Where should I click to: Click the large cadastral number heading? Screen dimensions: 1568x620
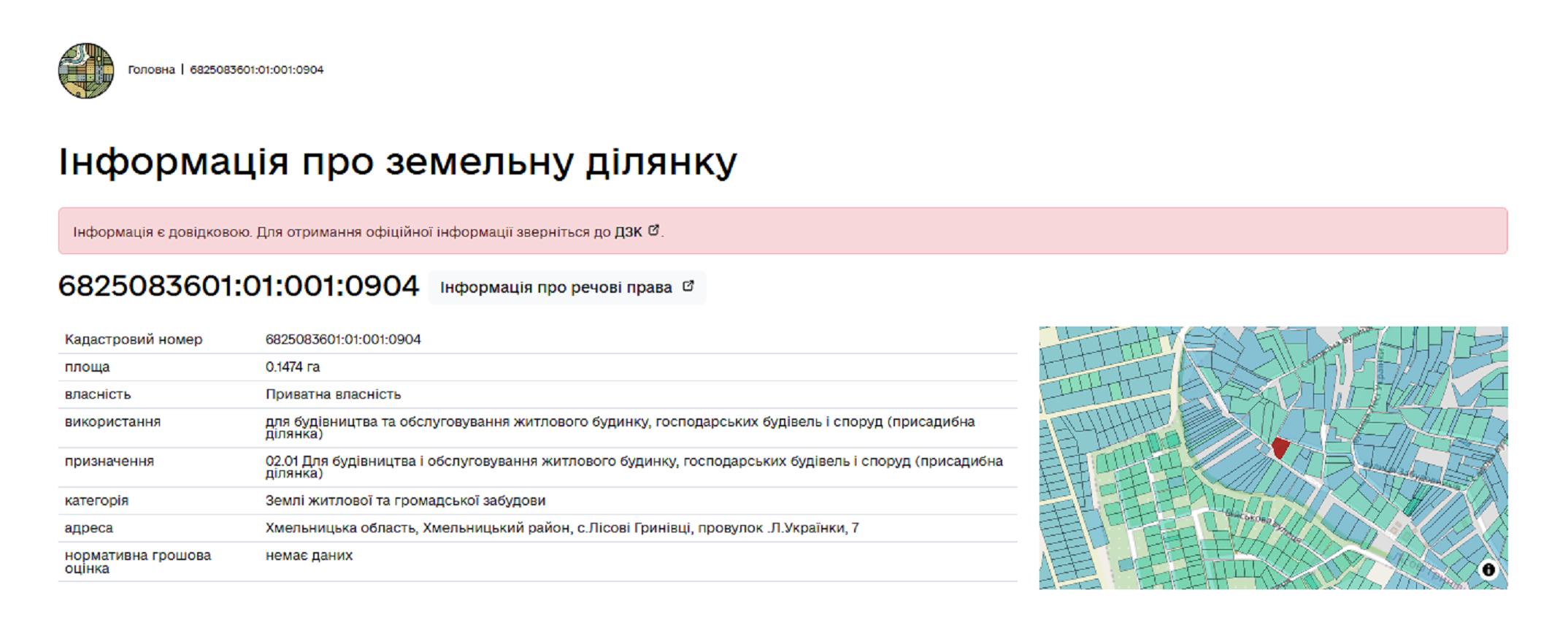coord(239,286)
